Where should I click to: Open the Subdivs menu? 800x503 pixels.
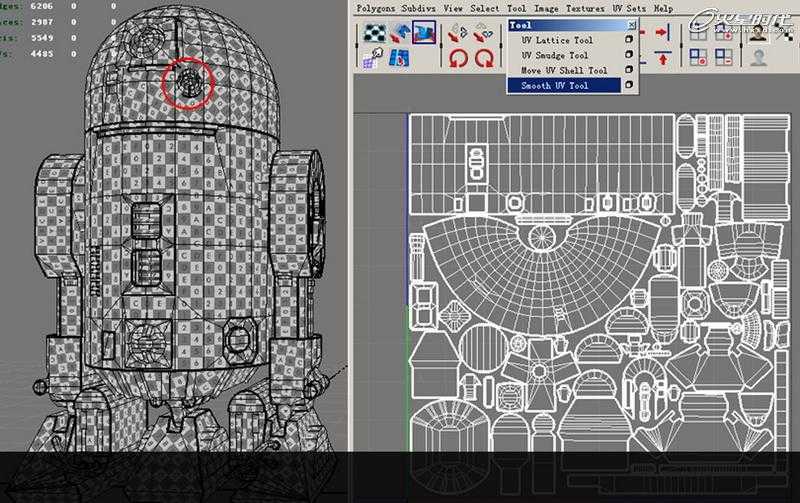point(418,9)
